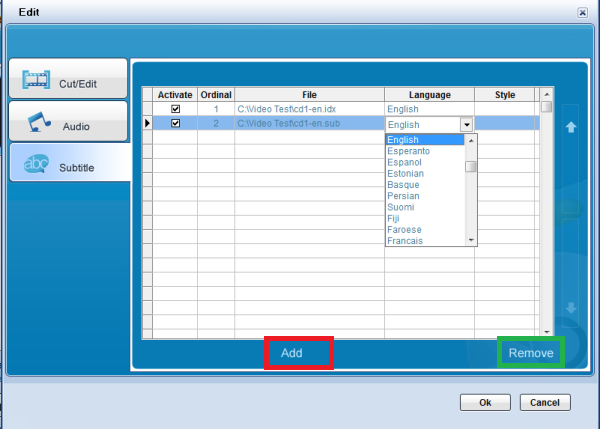
Task: Remove the selected subtitle
Action: [x=531, y=352]
